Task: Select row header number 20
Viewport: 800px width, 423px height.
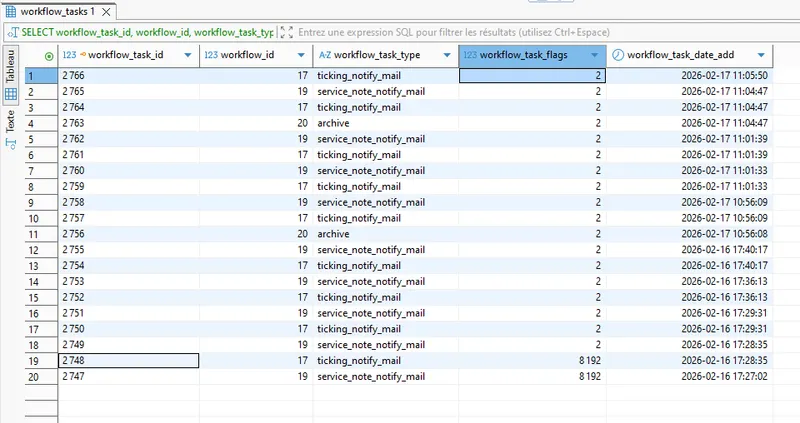Action: point(41,377)
